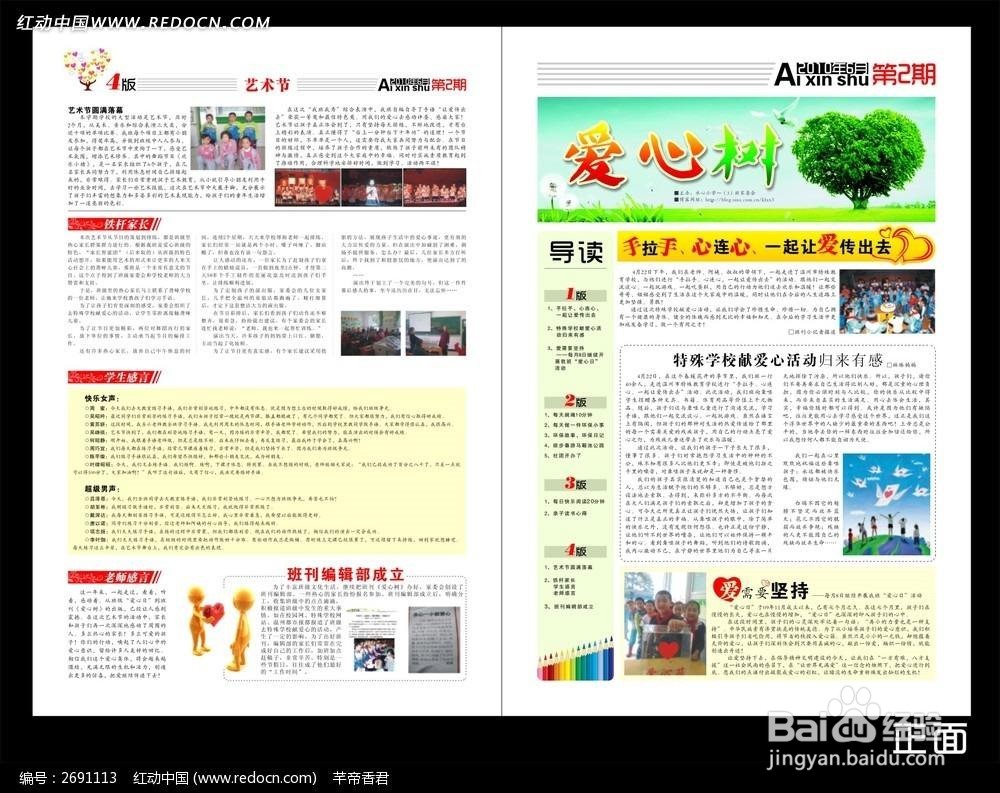1000x793 pixels.
Task: Click the 编号：2691113 caption text
Action: 68,778
